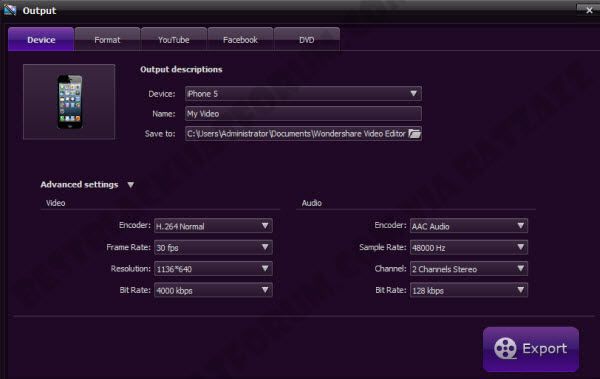Click the Name field containing My Video
The height and width of the screenshot is (379, 600).
[x=303, y=114]
